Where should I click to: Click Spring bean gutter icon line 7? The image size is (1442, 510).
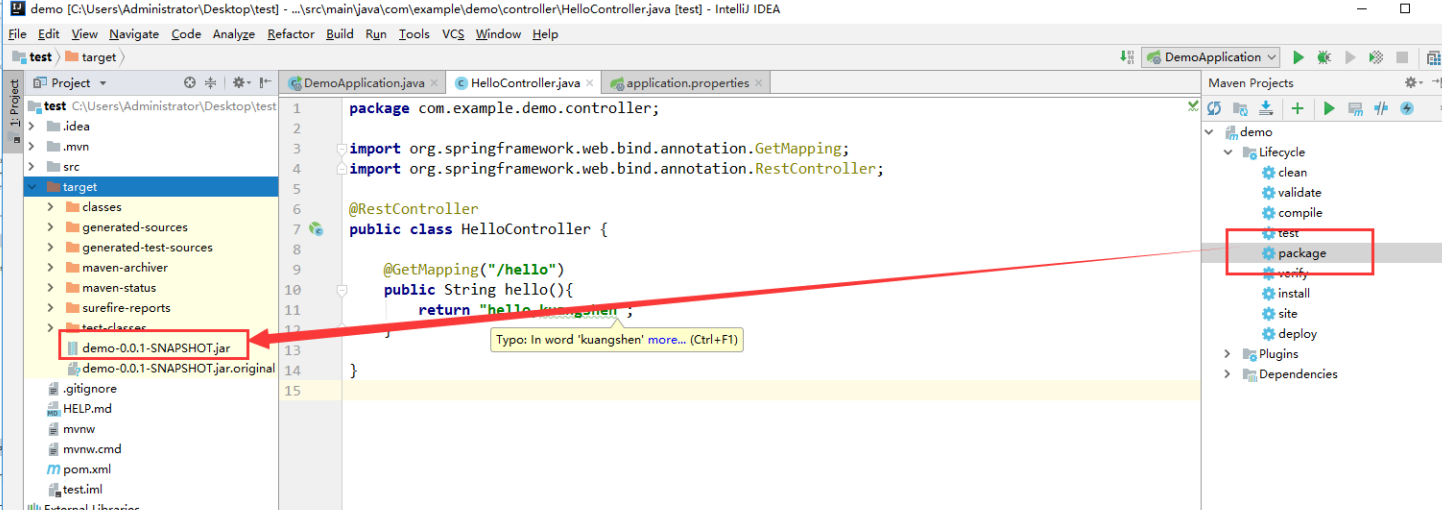(x=316, y=229)
